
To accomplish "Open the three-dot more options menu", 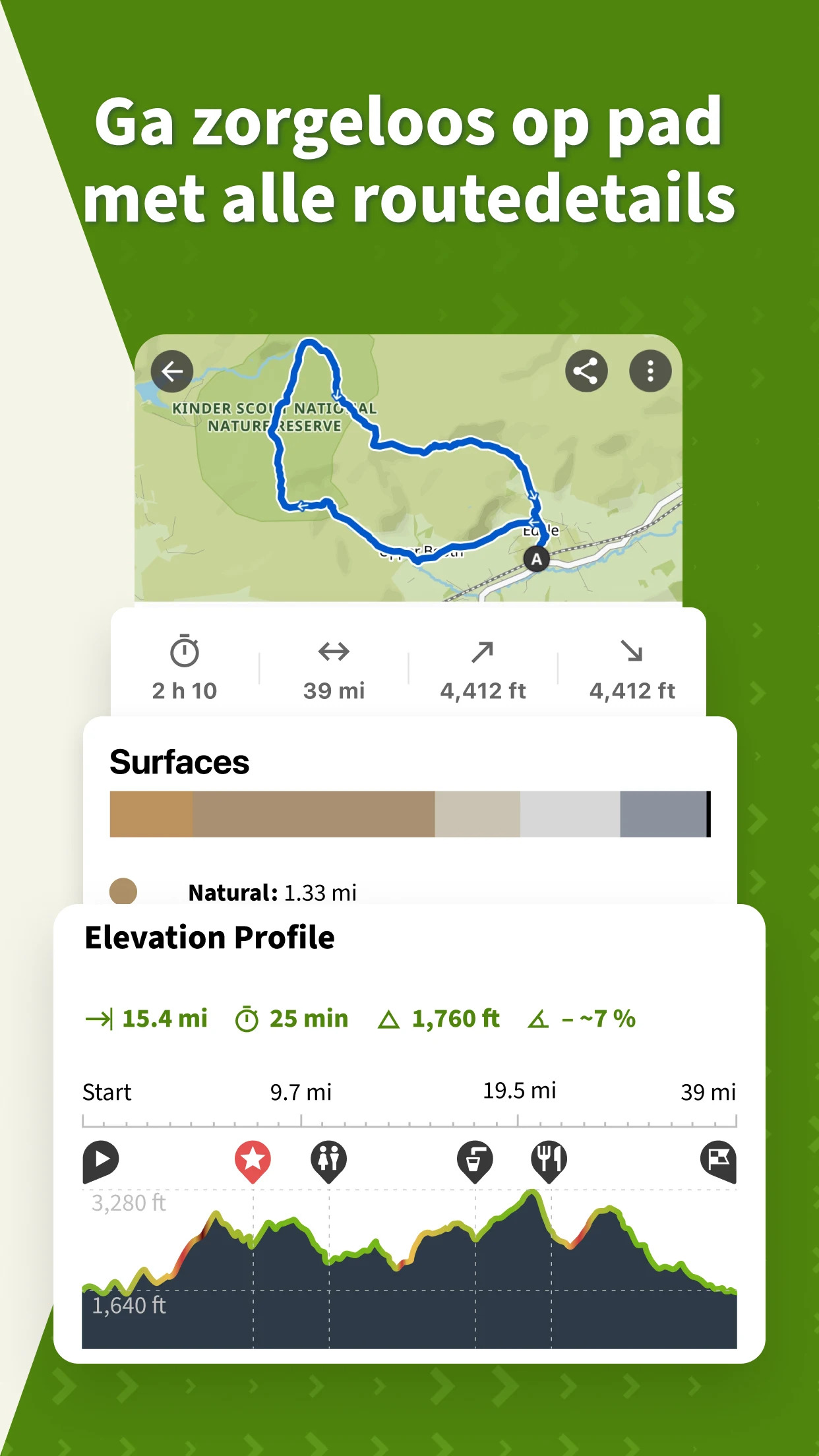I will [x=650, y=371].
